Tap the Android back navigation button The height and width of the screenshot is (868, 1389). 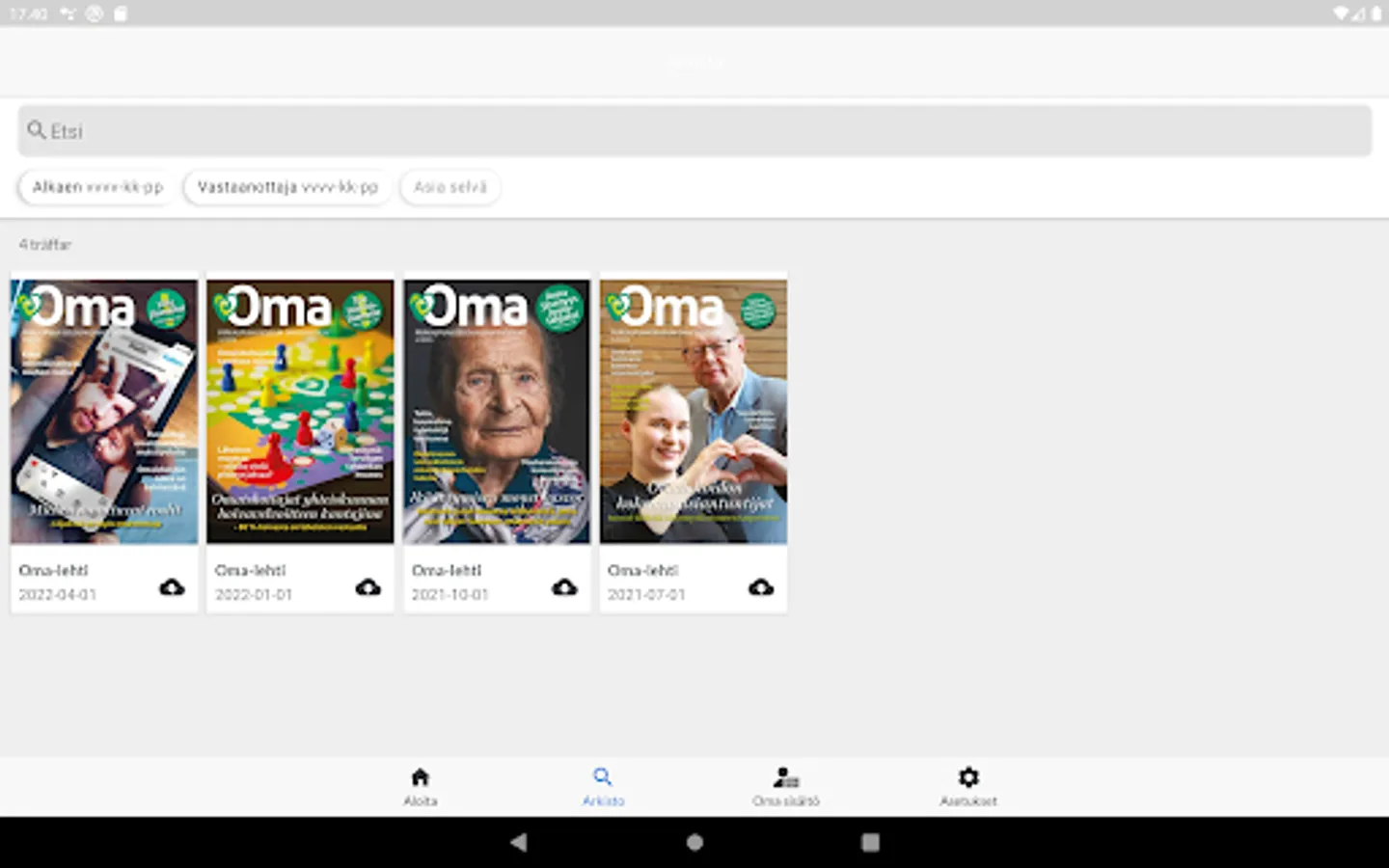519,842
